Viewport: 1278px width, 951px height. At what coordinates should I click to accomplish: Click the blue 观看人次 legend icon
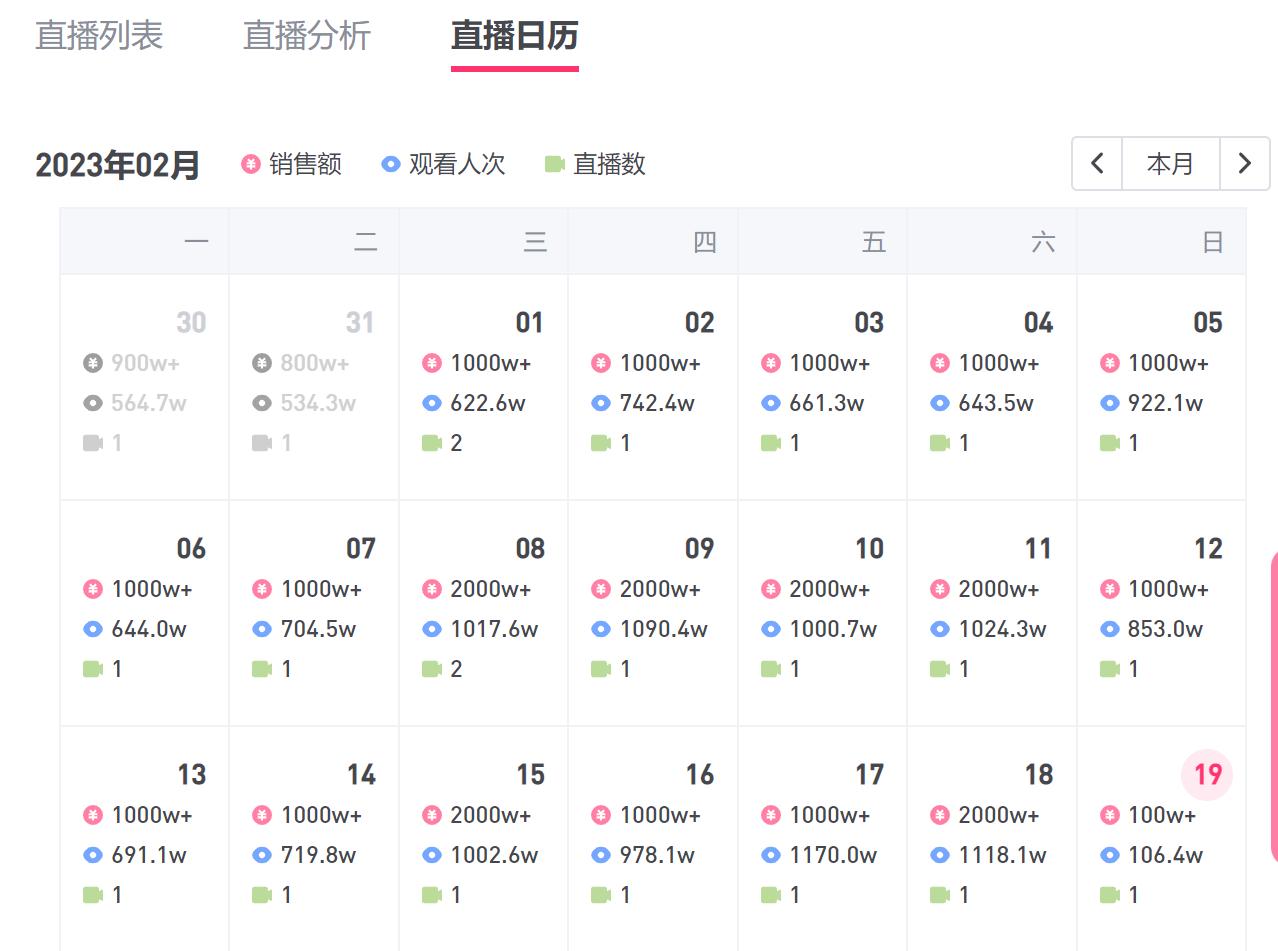click(x=390, y=165)
